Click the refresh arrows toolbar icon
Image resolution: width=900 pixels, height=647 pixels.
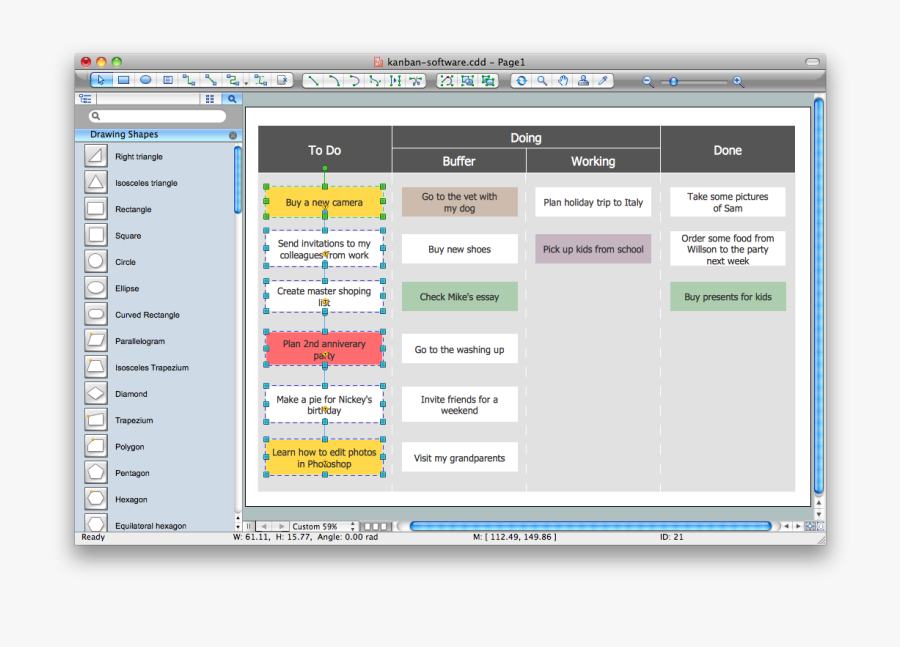tap(520, 81)
